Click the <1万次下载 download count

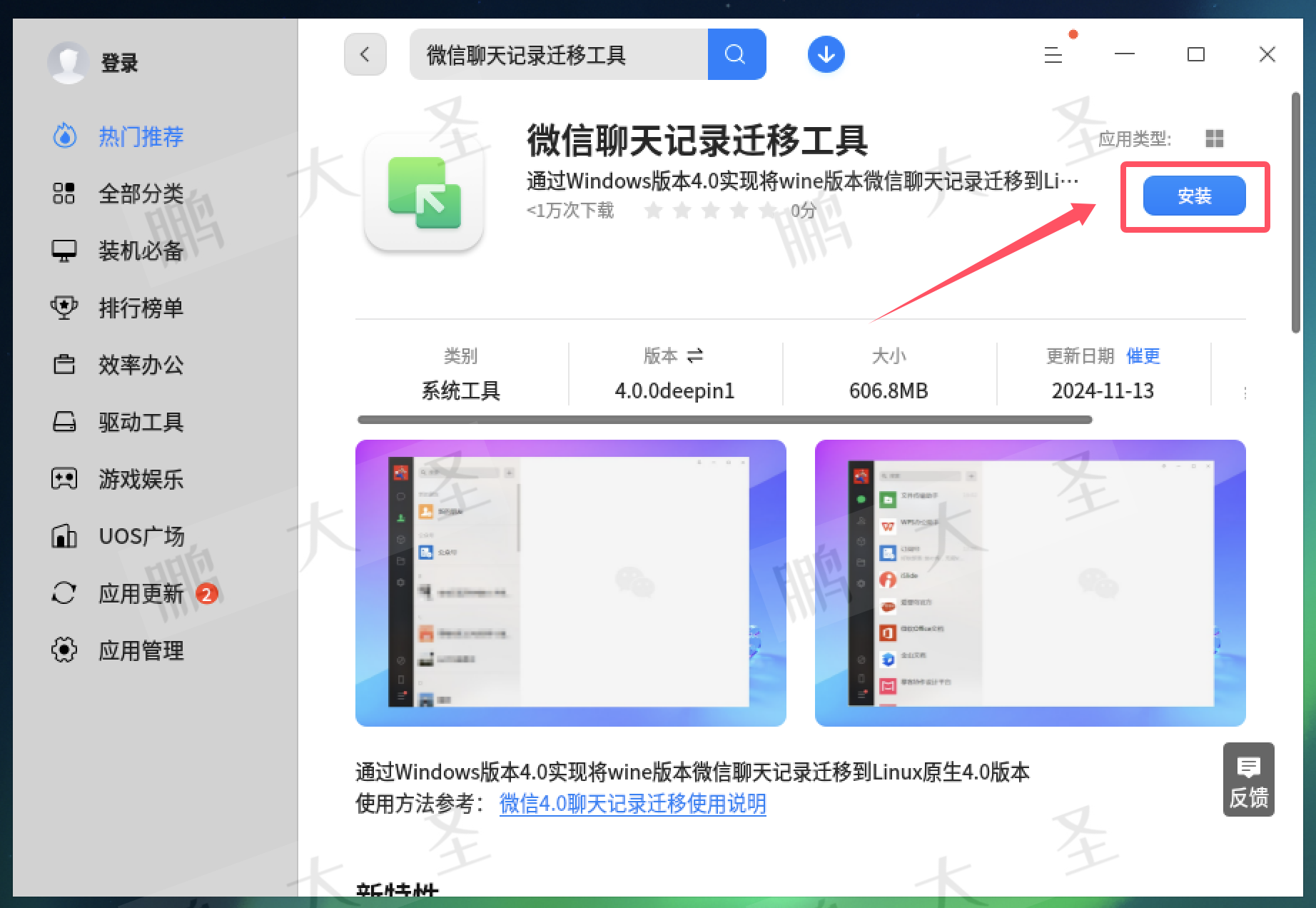coord(570,210)
